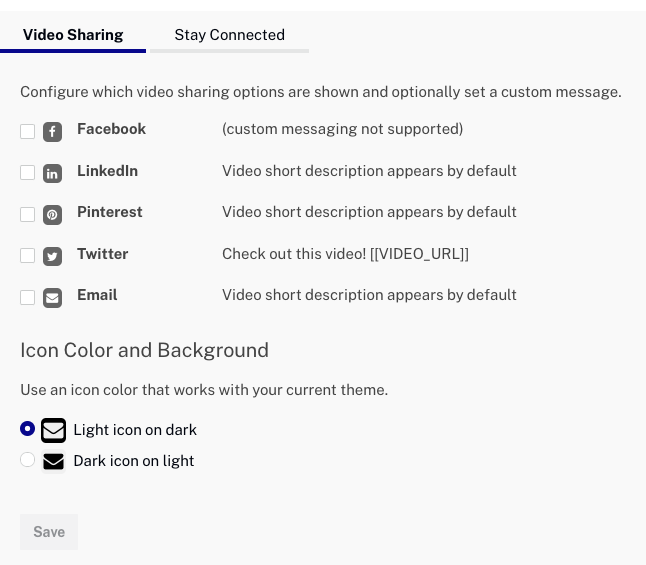Switch to the Video Sharing tab
This screenshot has width=646, height=565.
pyautogui.click(x=73, y=36)
